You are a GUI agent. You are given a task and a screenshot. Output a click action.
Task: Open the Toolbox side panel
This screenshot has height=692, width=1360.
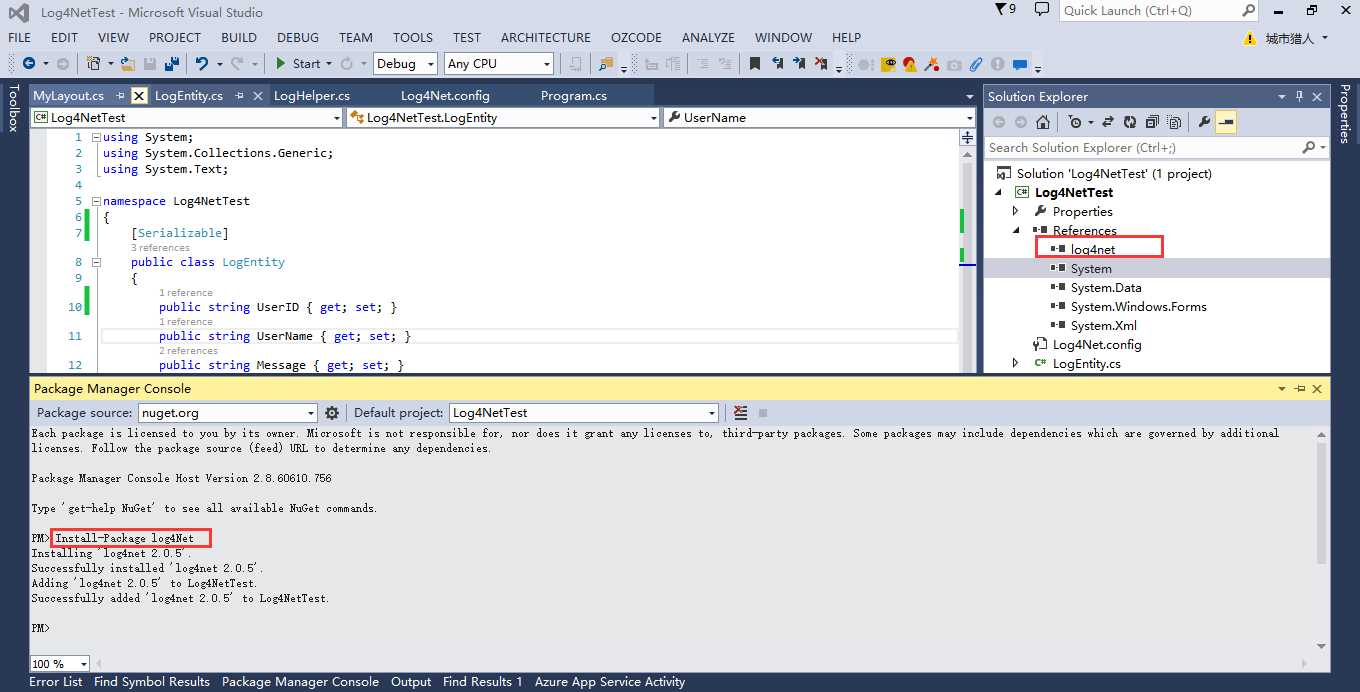[x=13, y=108]
